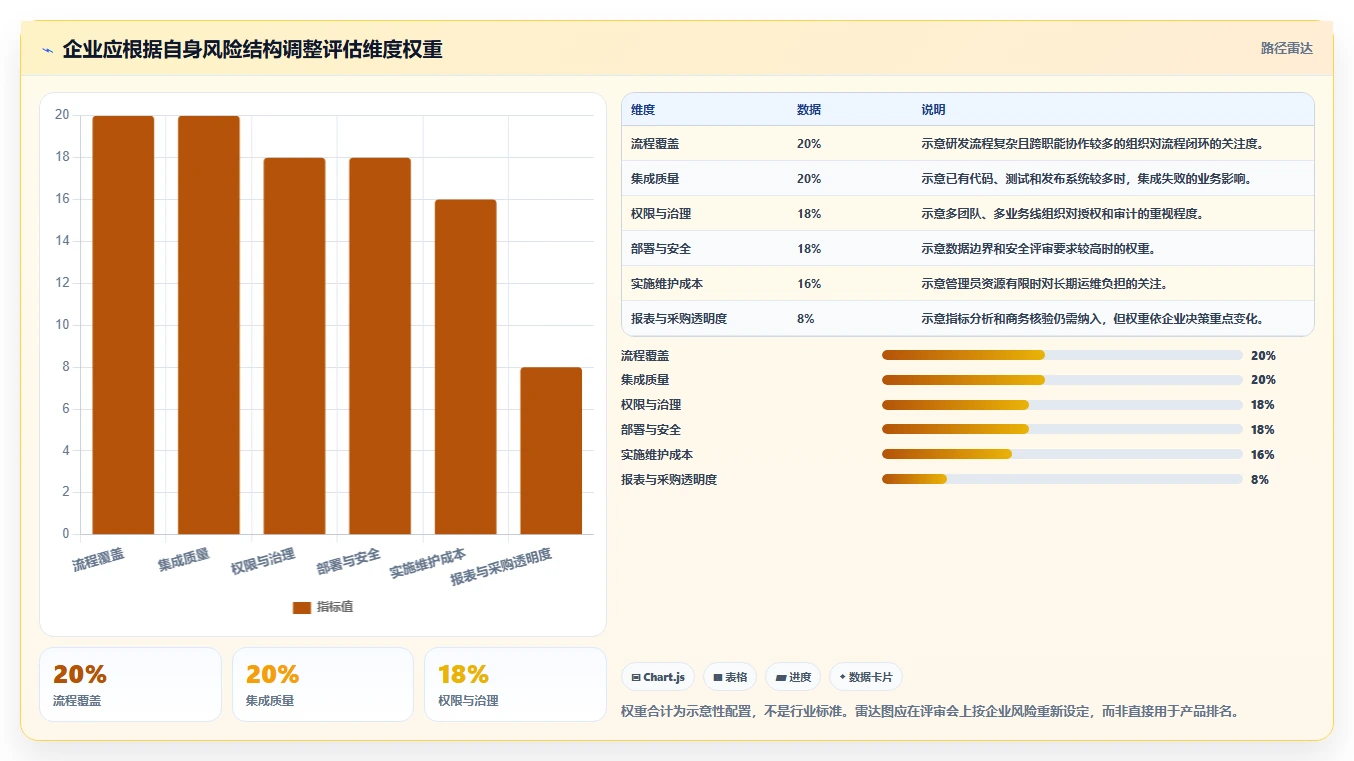This screenshot has height=761, width=1354.
Task: Open the 20% 流程覆盖 data card
Action: [x=130, y=684]
